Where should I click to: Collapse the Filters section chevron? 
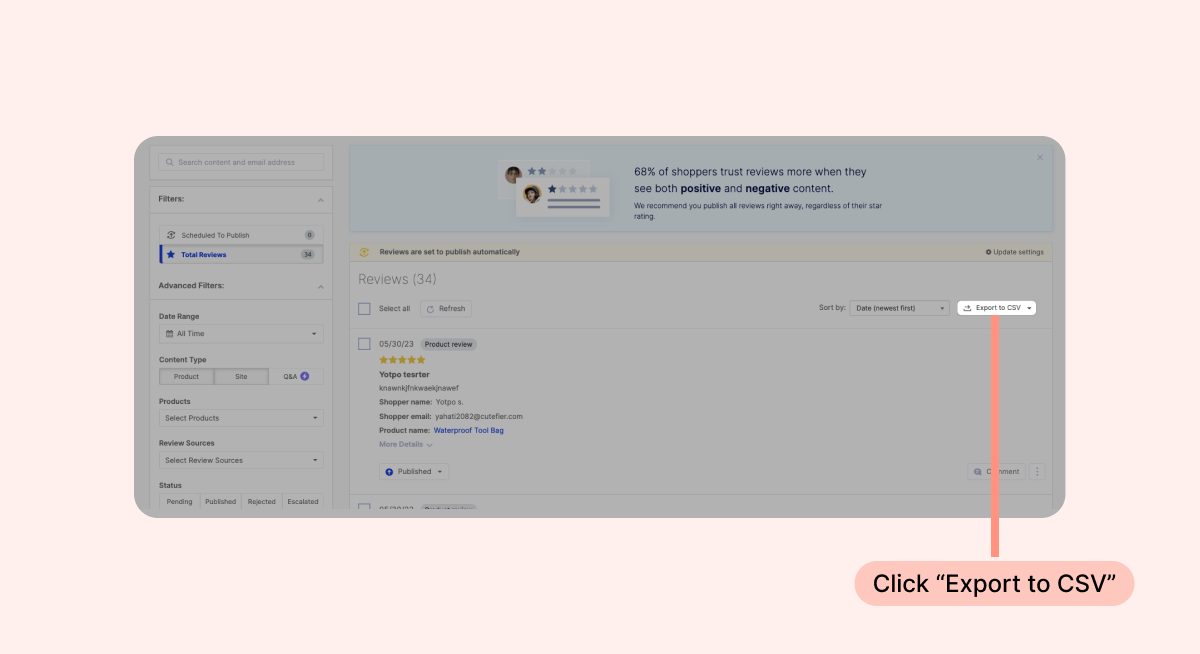[320, 199]
